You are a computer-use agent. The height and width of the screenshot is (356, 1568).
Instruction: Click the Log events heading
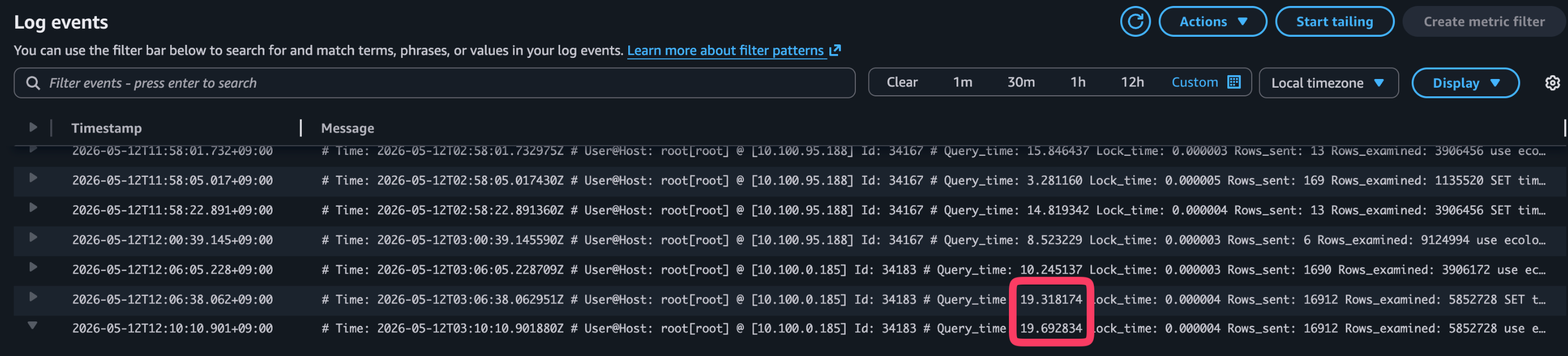pos(61,22)
